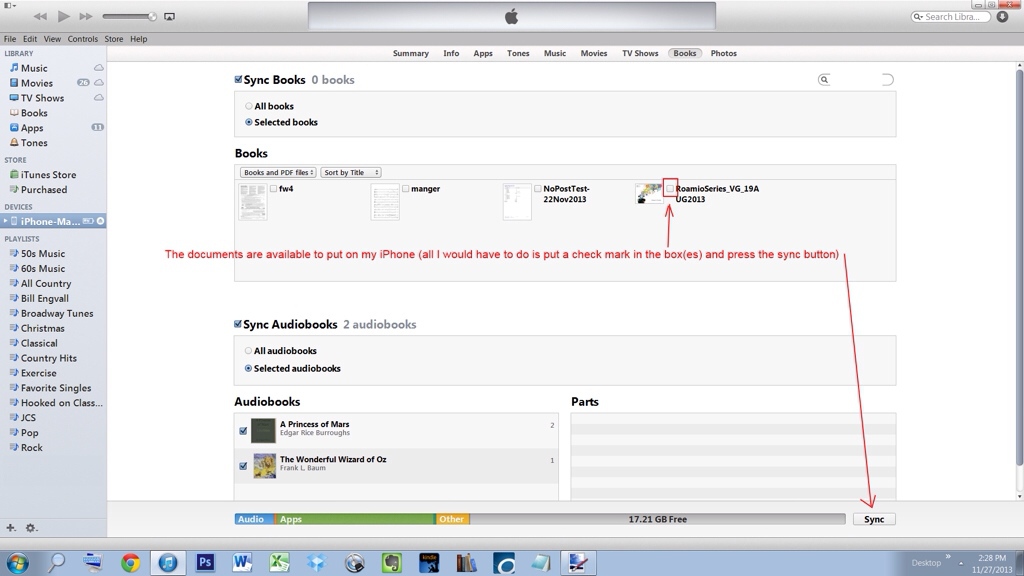Check the NoPostTest-22Nov2013 book checkbox
The height and width of the screenshot is (576, 1024).
[538, 189]
